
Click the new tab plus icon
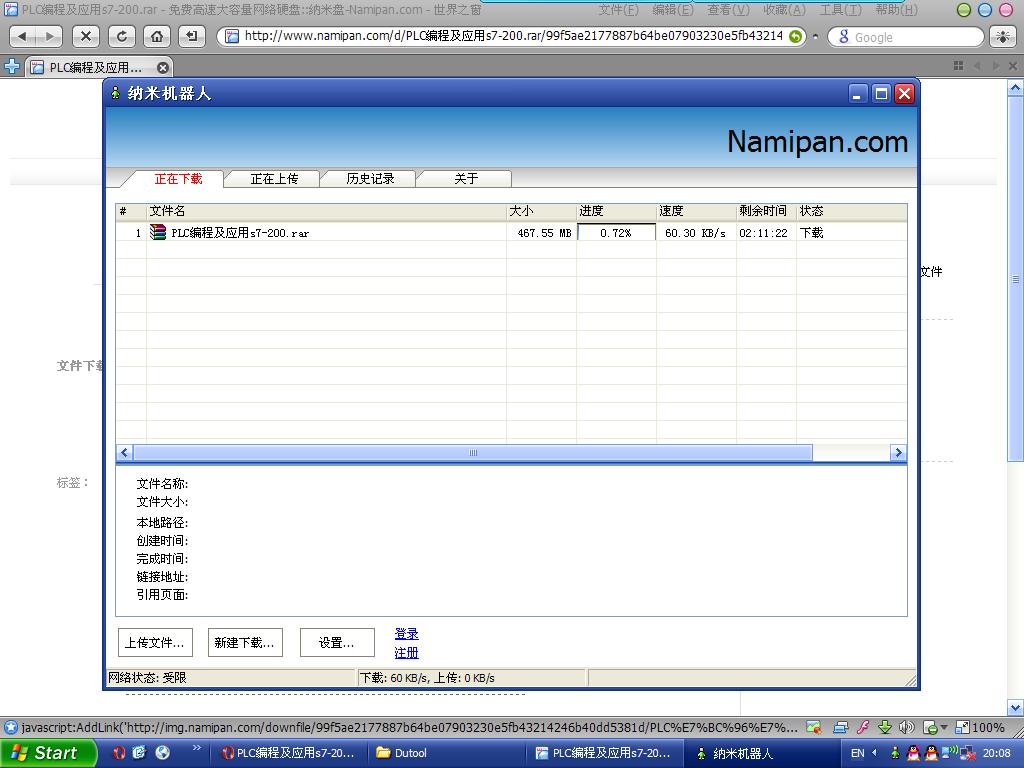[12, 67]
